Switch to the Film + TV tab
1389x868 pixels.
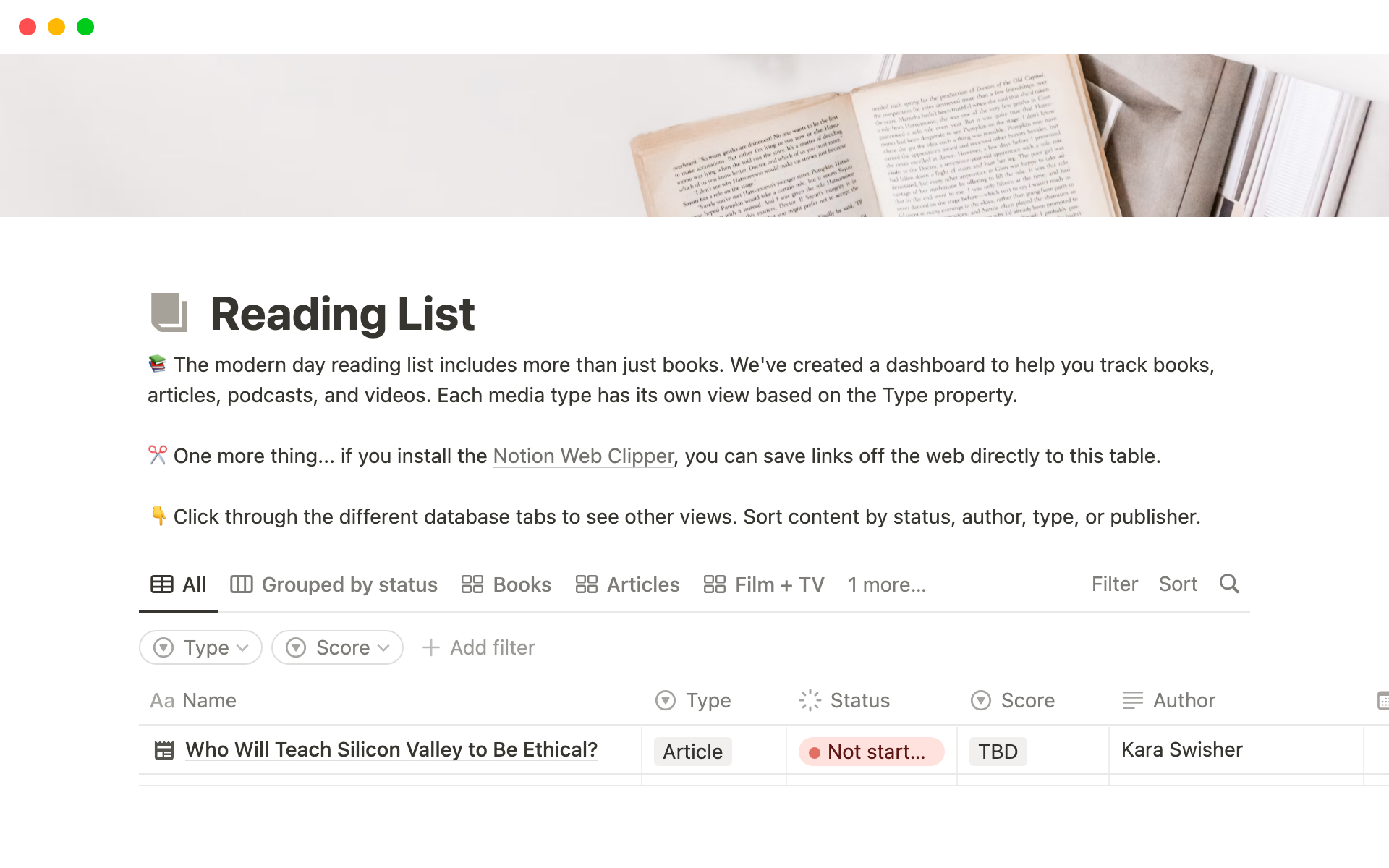[x=764, y=584]
